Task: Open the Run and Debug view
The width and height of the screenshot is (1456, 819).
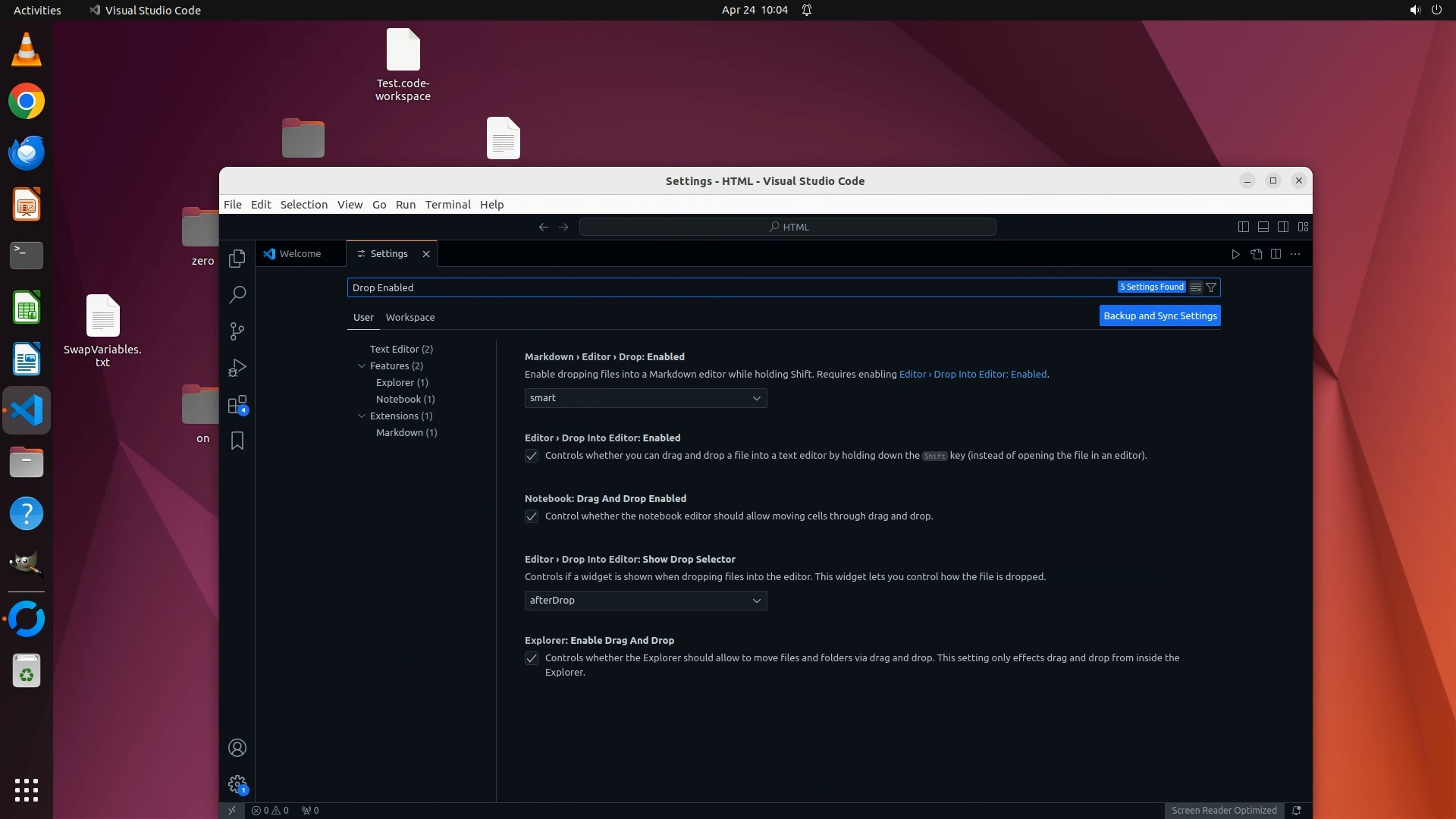Action: click(x=237, y=368)
